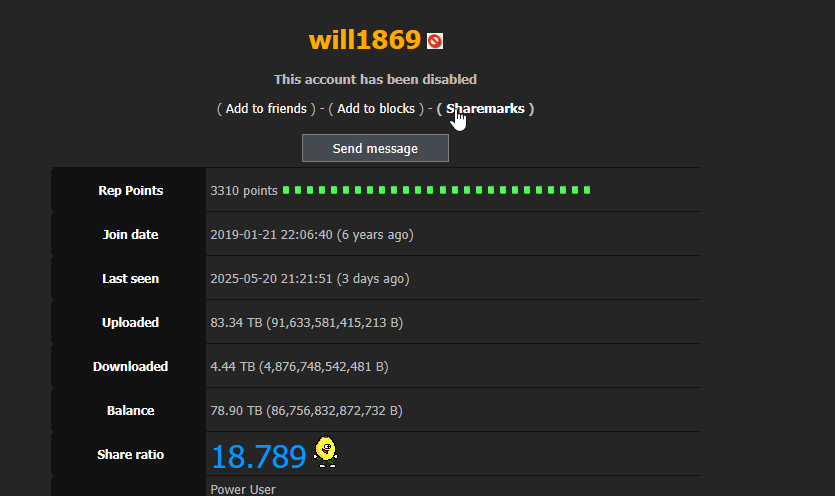
Task: Open the Sharemarks link
Action: point(485,109)
